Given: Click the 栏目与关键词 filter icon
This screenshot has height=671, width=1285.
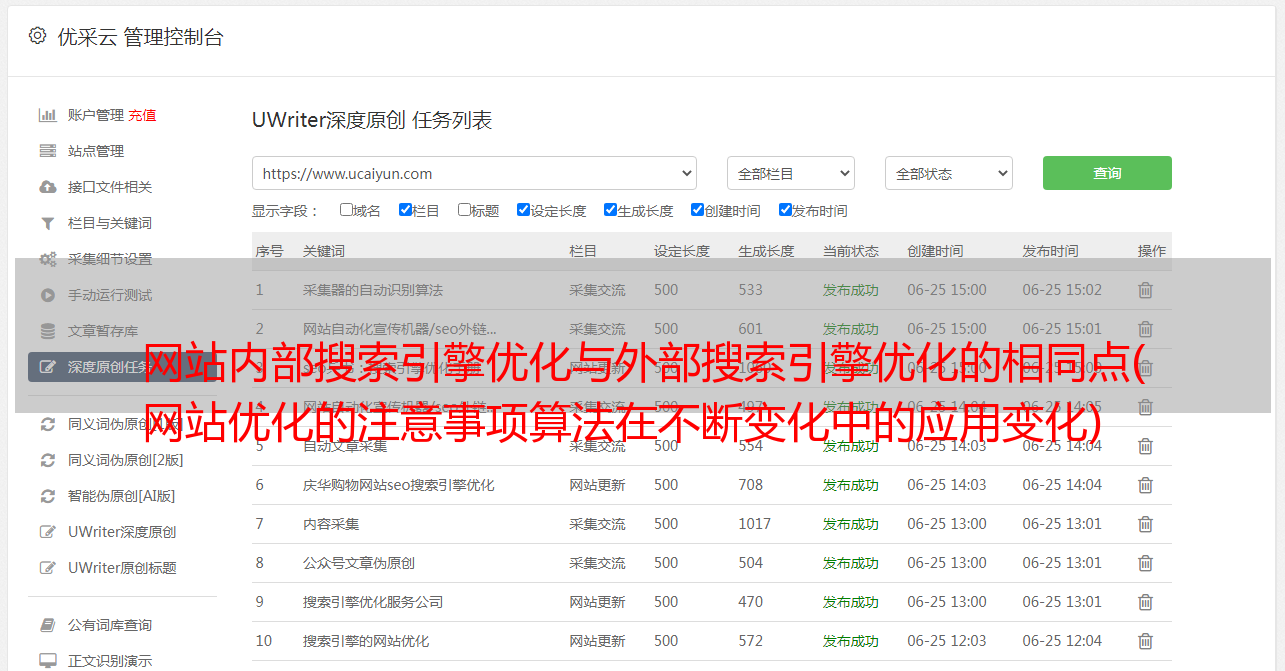Looking at the screenshot, I should (47, 223).
